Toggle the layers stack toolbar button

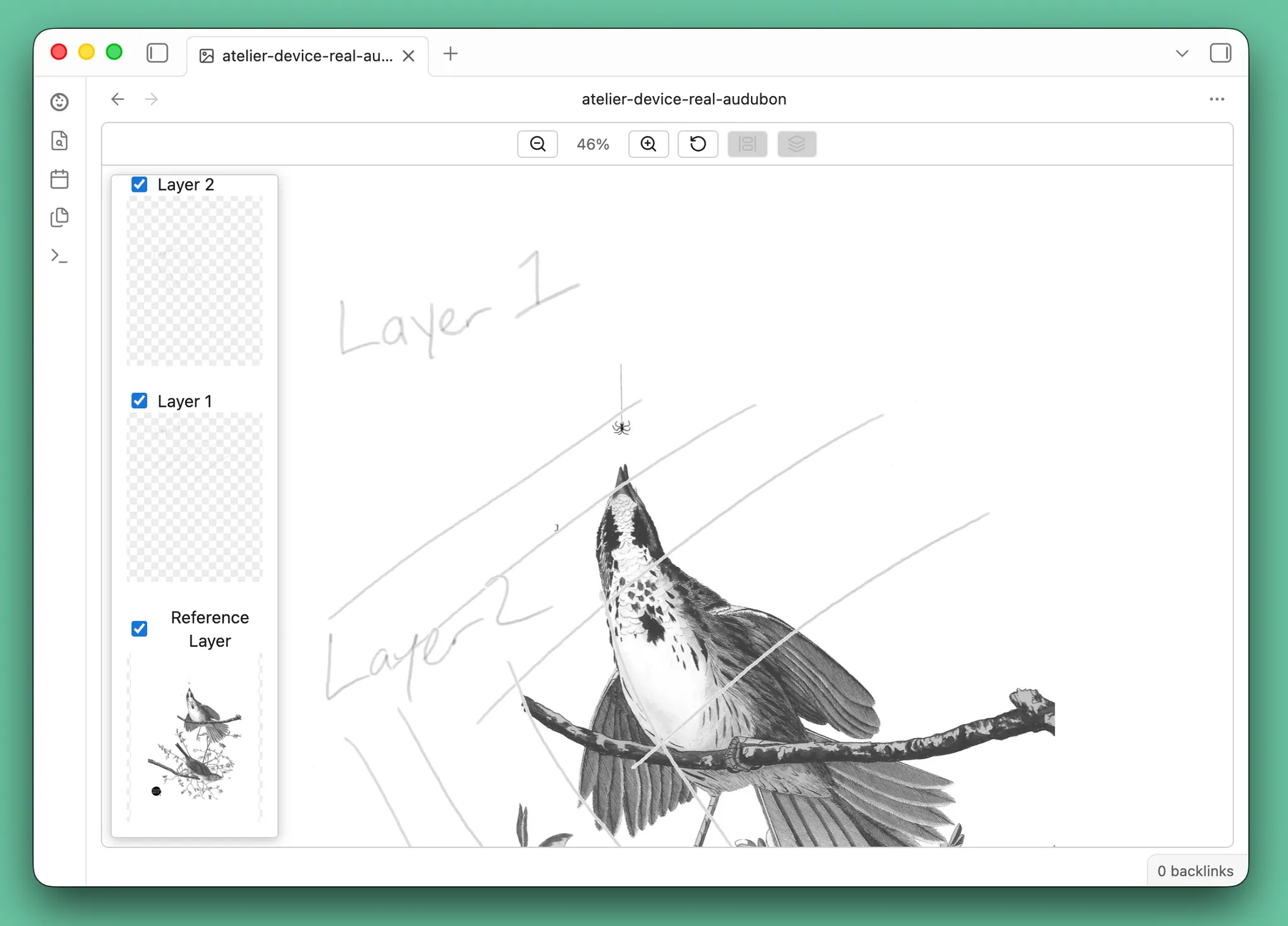[x=797, y=144]
